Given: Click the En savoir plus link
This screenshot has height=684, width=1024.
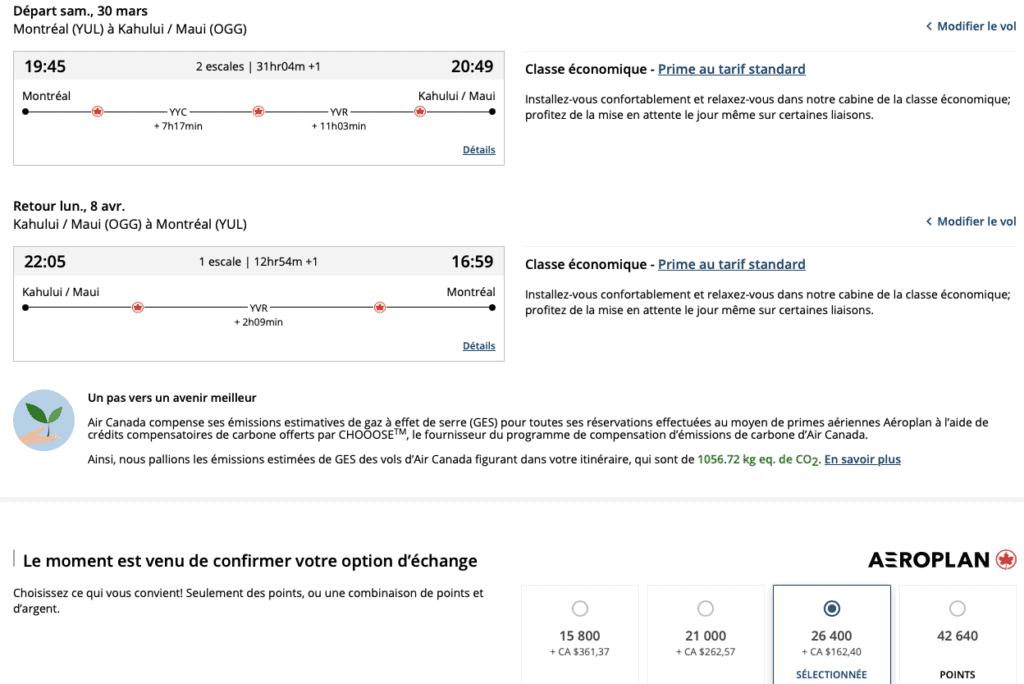Looking at the screenshot, I should click(x=862, y=460).
